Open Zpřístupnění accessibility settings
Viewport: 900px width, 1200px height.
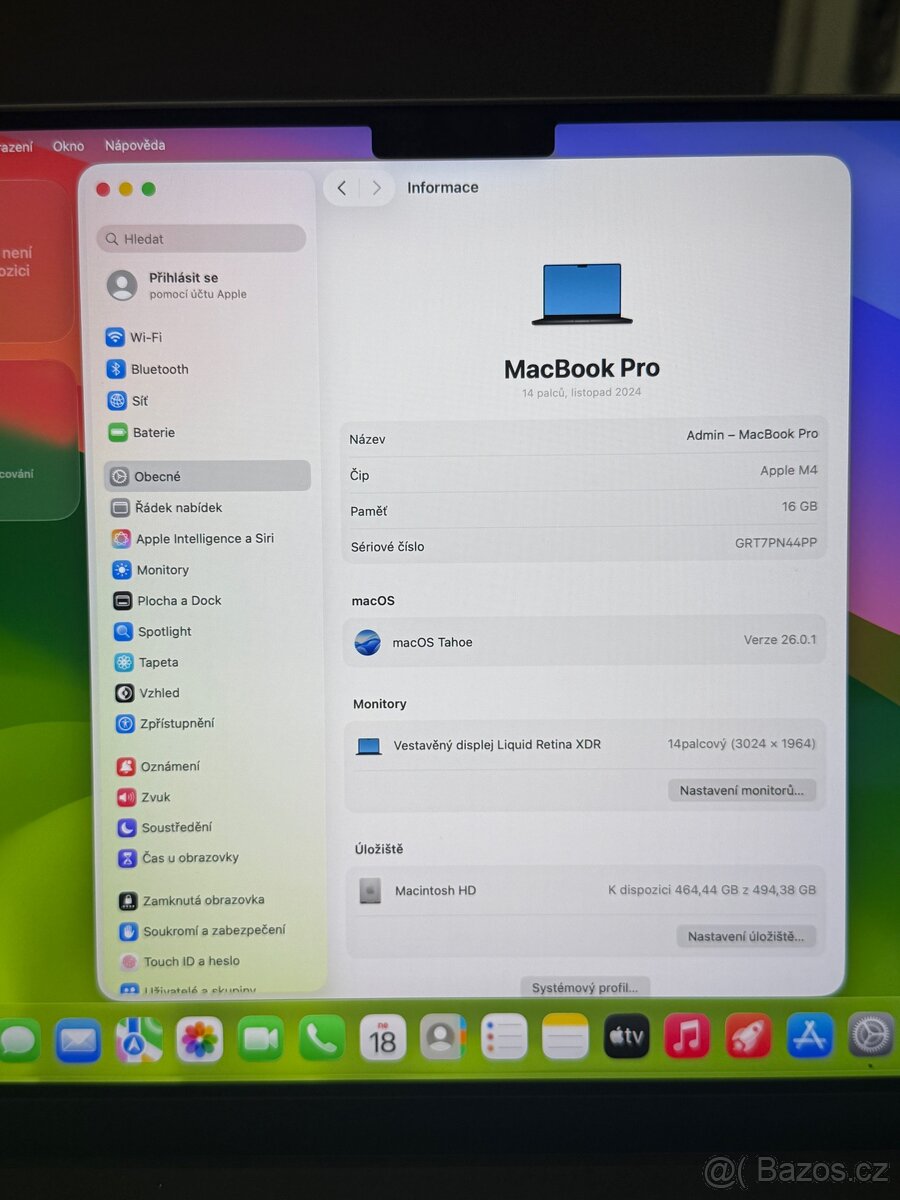(x=165, y=723)
